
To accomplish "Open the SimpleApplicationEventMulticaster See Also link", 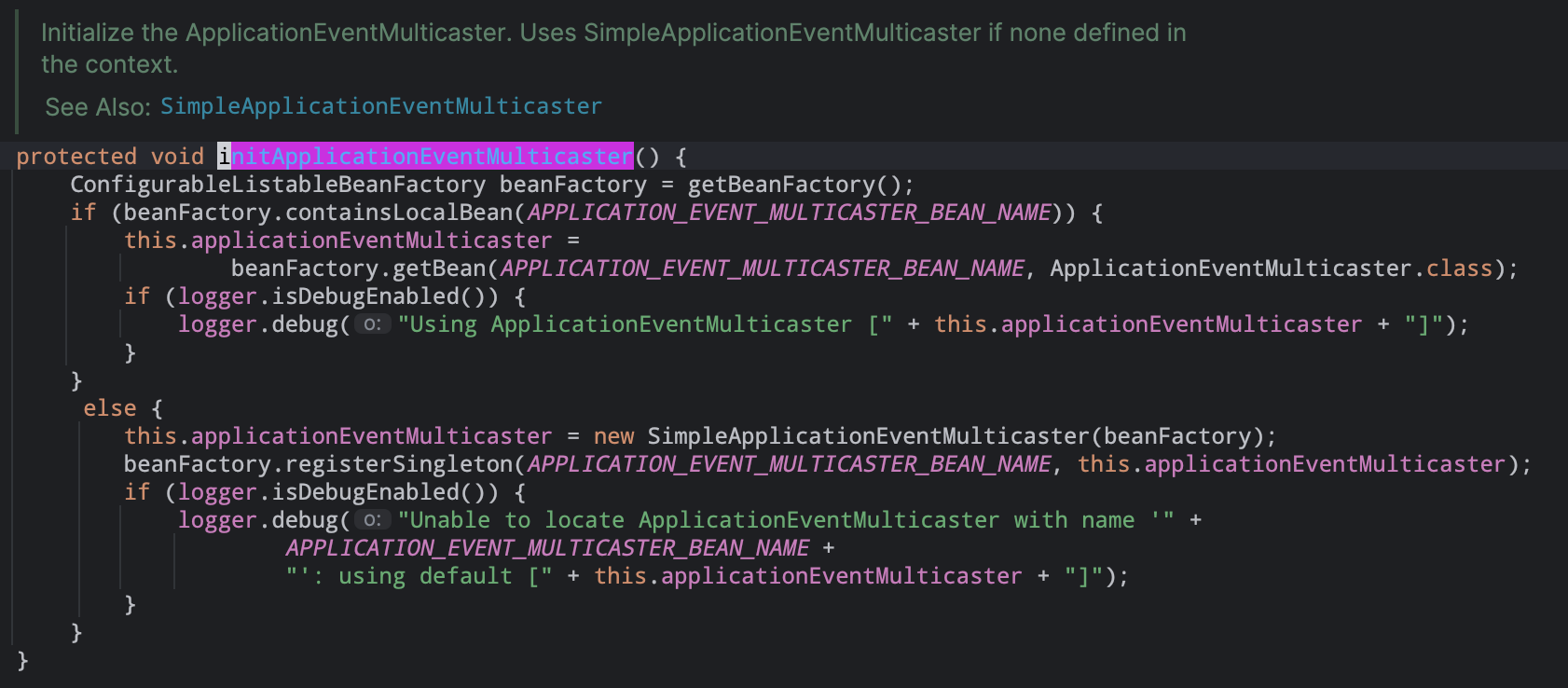I will click(380, 106).
